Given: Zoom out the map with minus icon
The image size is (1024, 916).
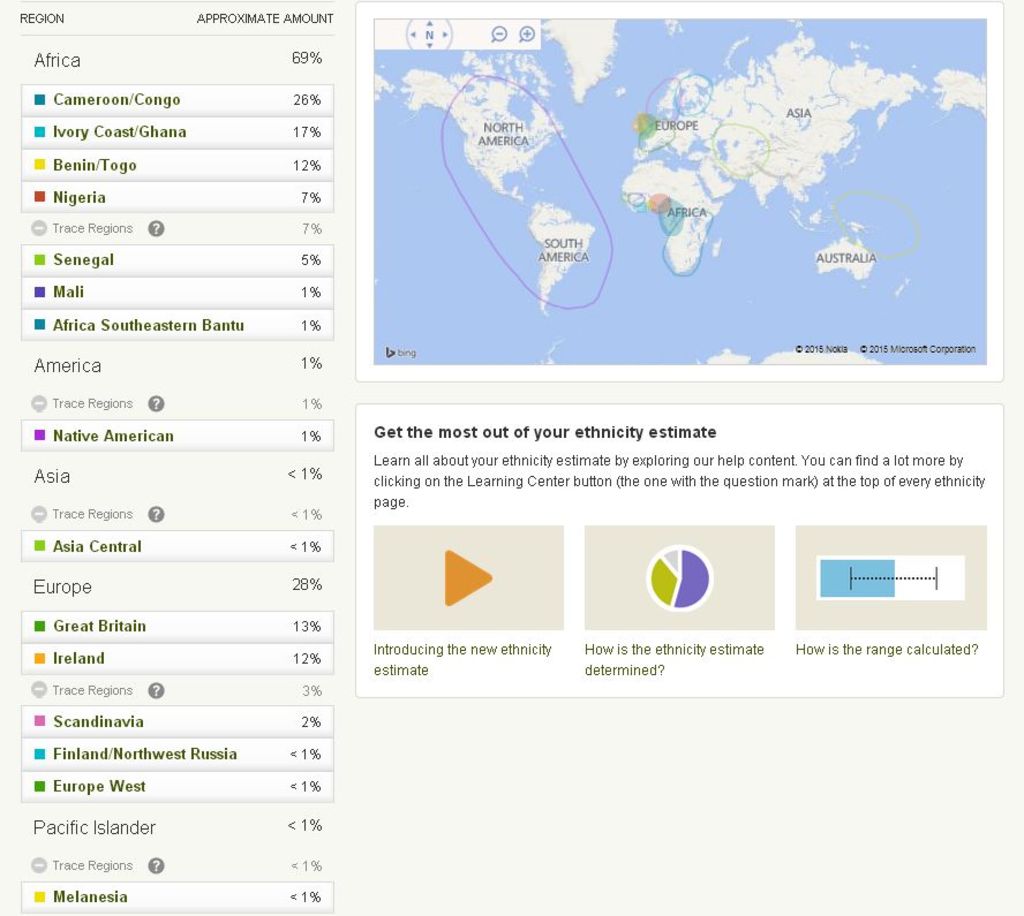Looking at the screenshot, I should (x=499, y=34).
